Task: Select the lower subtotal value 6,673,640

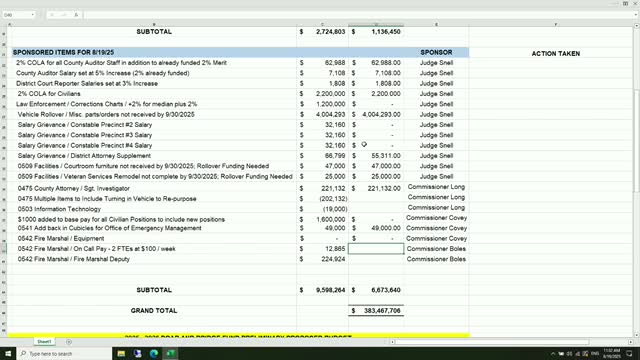Action: 386,290
